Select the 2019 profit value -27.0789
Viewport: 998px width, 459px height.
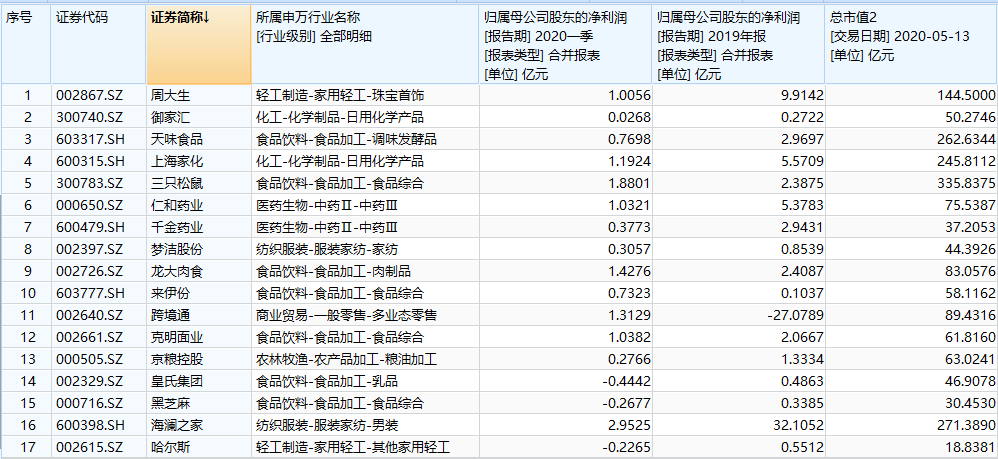(738, 315)
